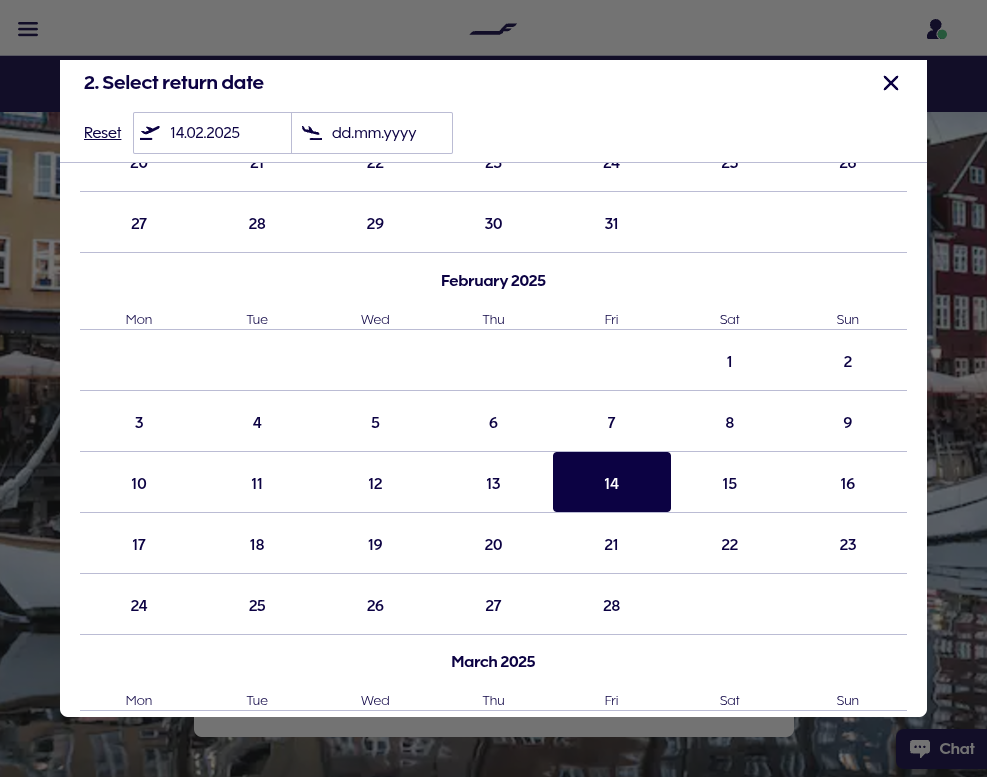Click the Reset link
The image size is (987, 777).
pyautogui.click(x=103, y=133)
